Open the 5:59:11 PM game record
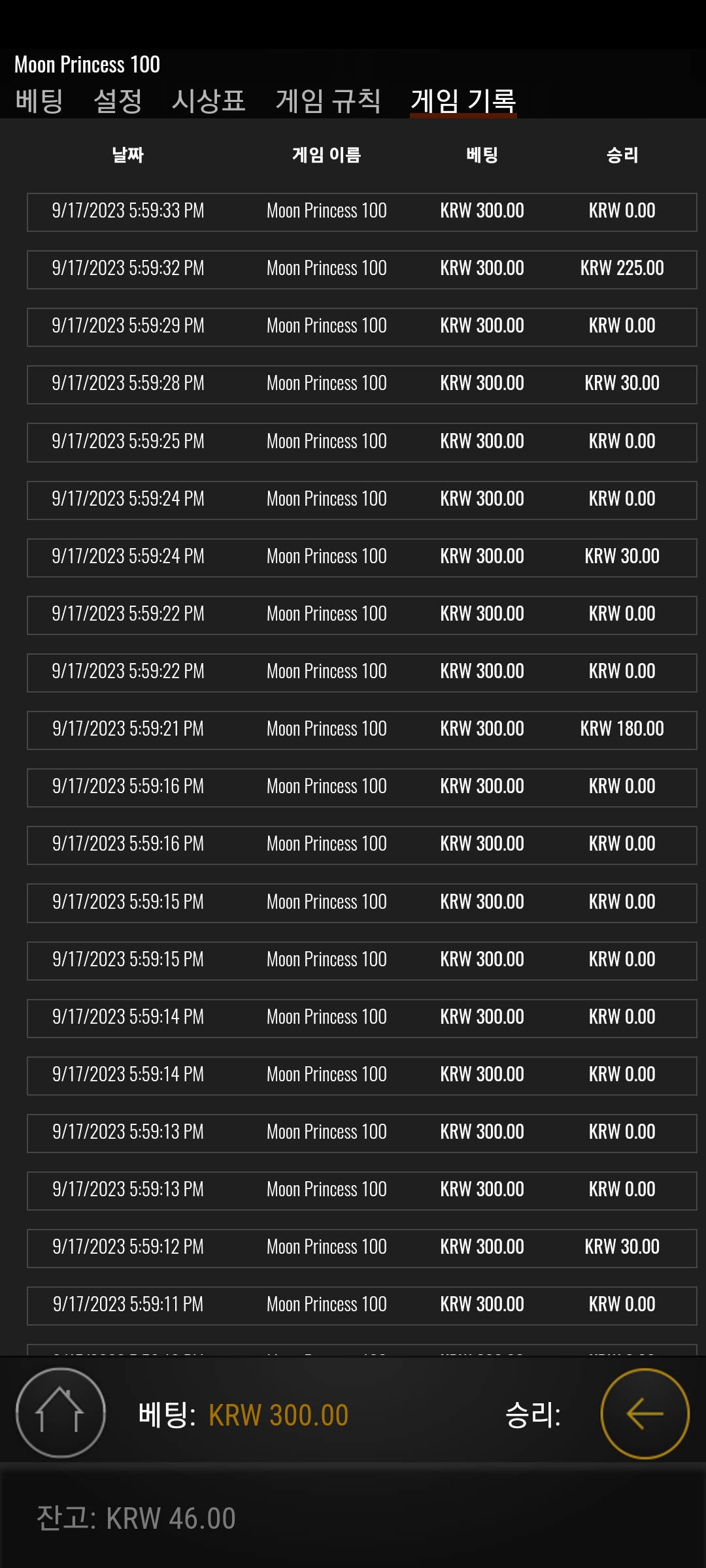This screenshot has height=1568, width=706. [361, 1305]
